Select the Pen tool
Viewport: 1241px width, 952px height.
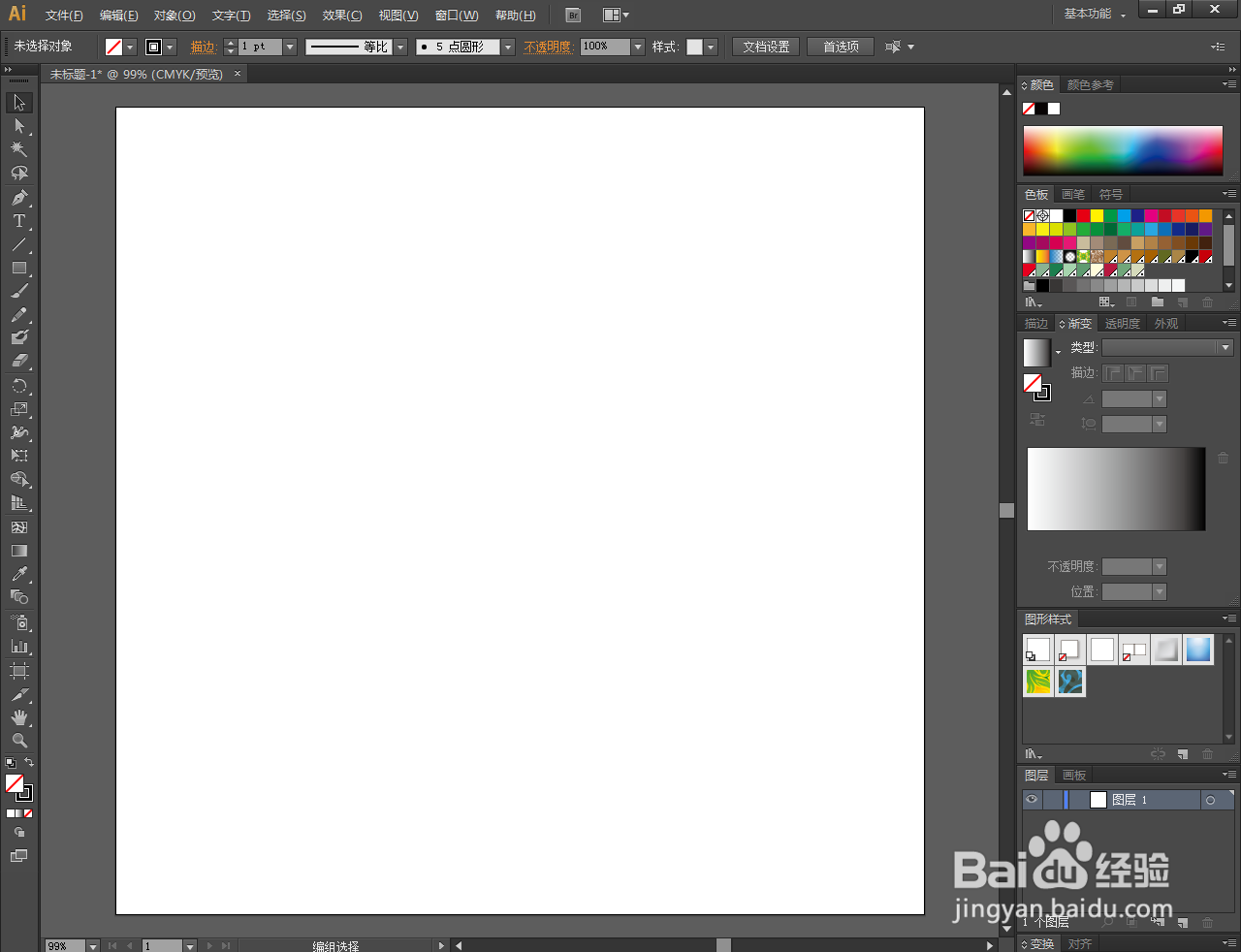[x=19, y=197]
